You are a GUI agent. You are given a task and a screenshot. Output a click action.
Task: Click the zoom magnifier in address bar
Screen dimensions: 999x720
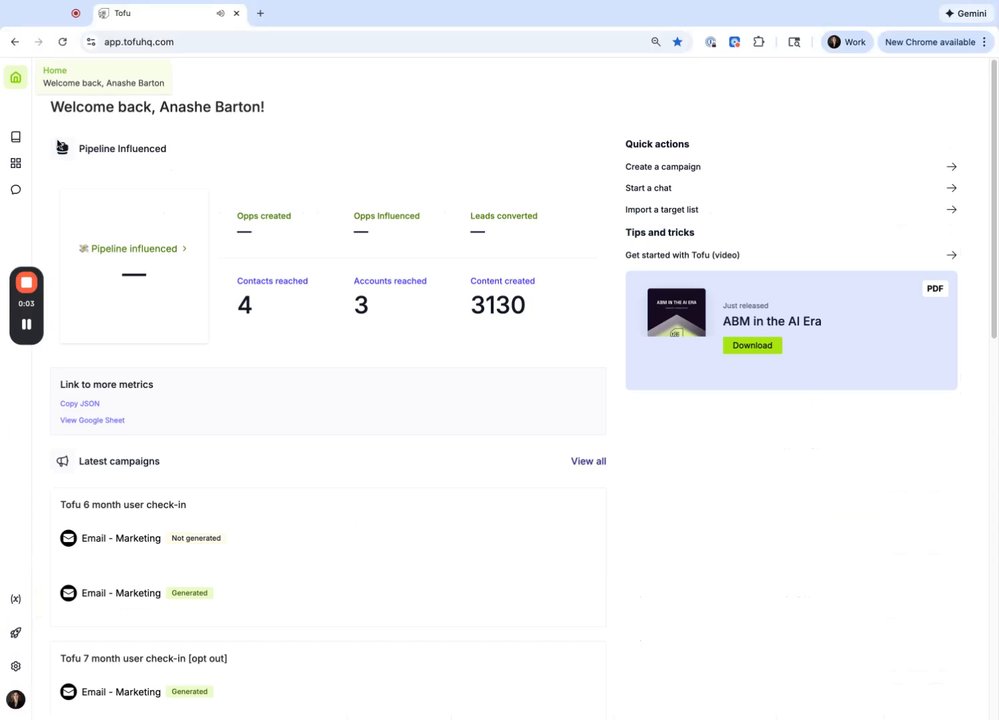click(656, 42)
